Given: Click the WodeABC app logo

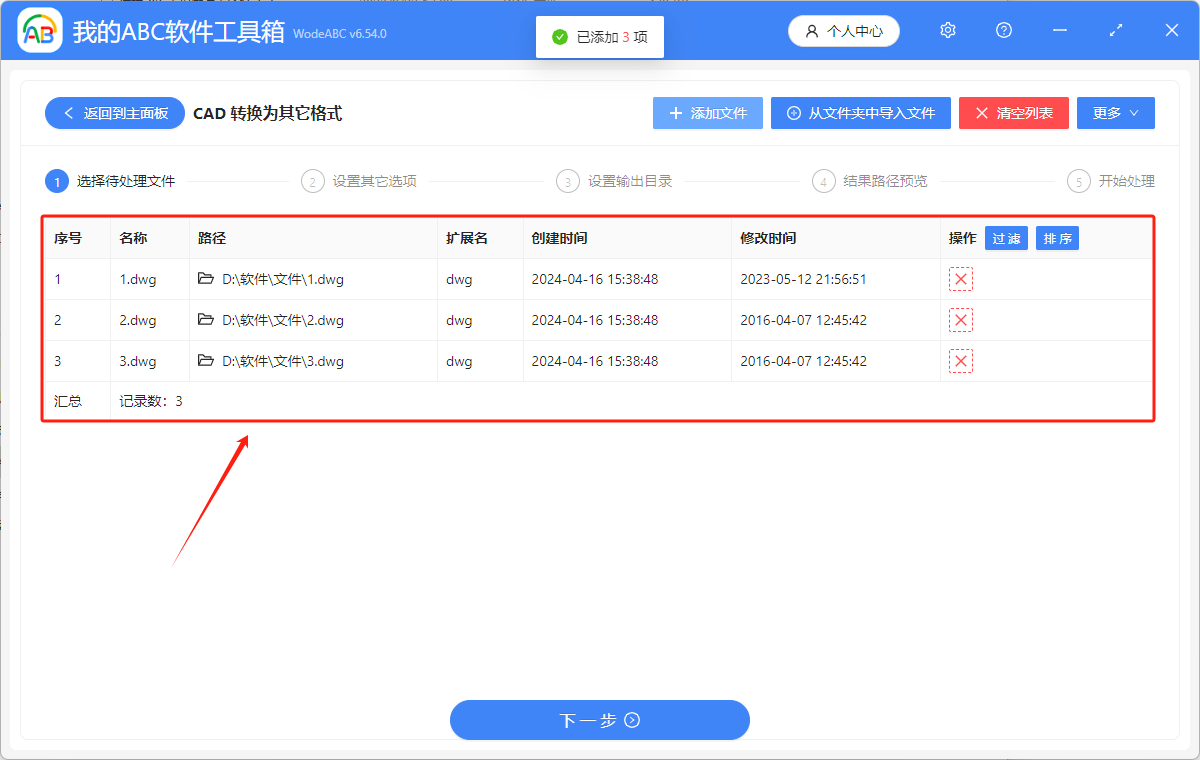Looking at the screenshot, I should coord(40,30).
